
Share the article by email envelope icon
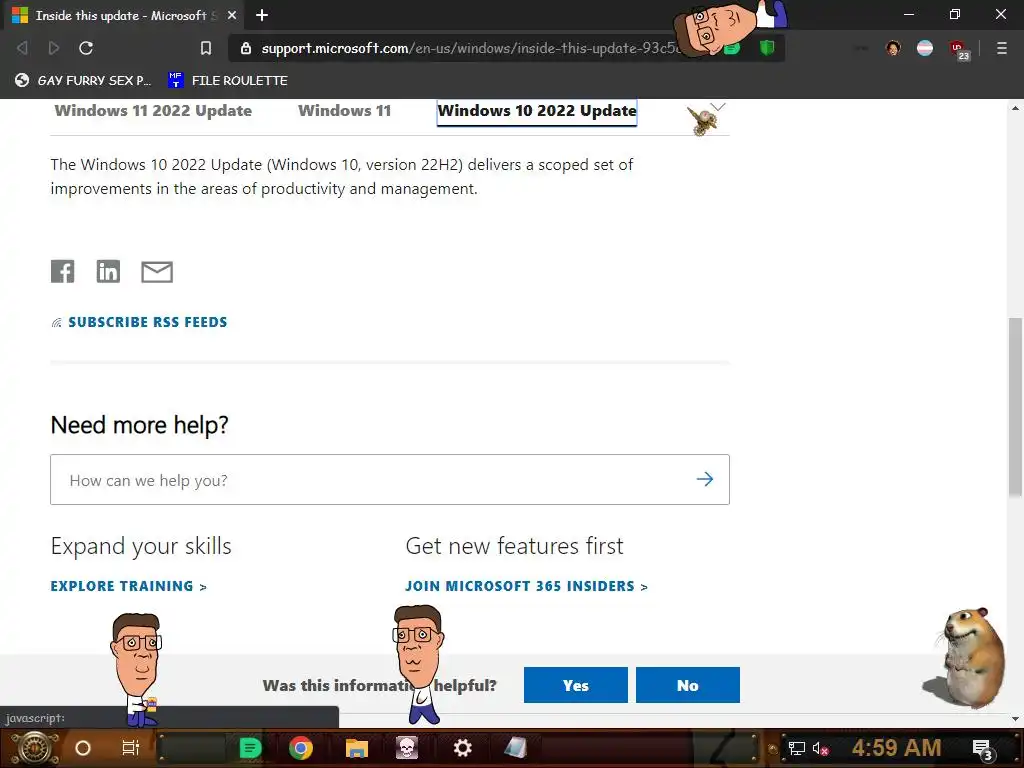tap(157, 272)
